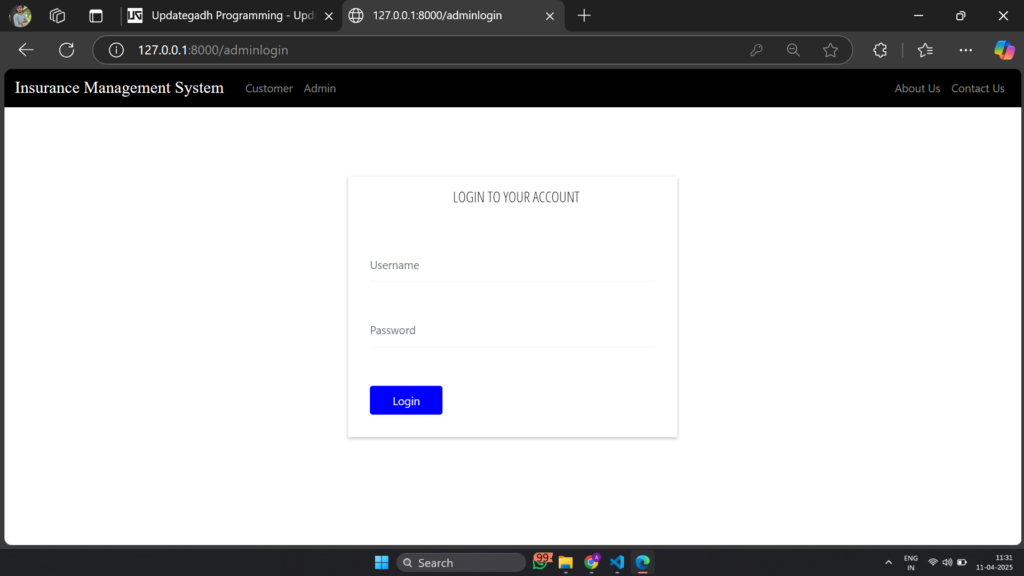The image size is (1024, 576).
Task: Show hidden system tray icons
Action: 888,562
